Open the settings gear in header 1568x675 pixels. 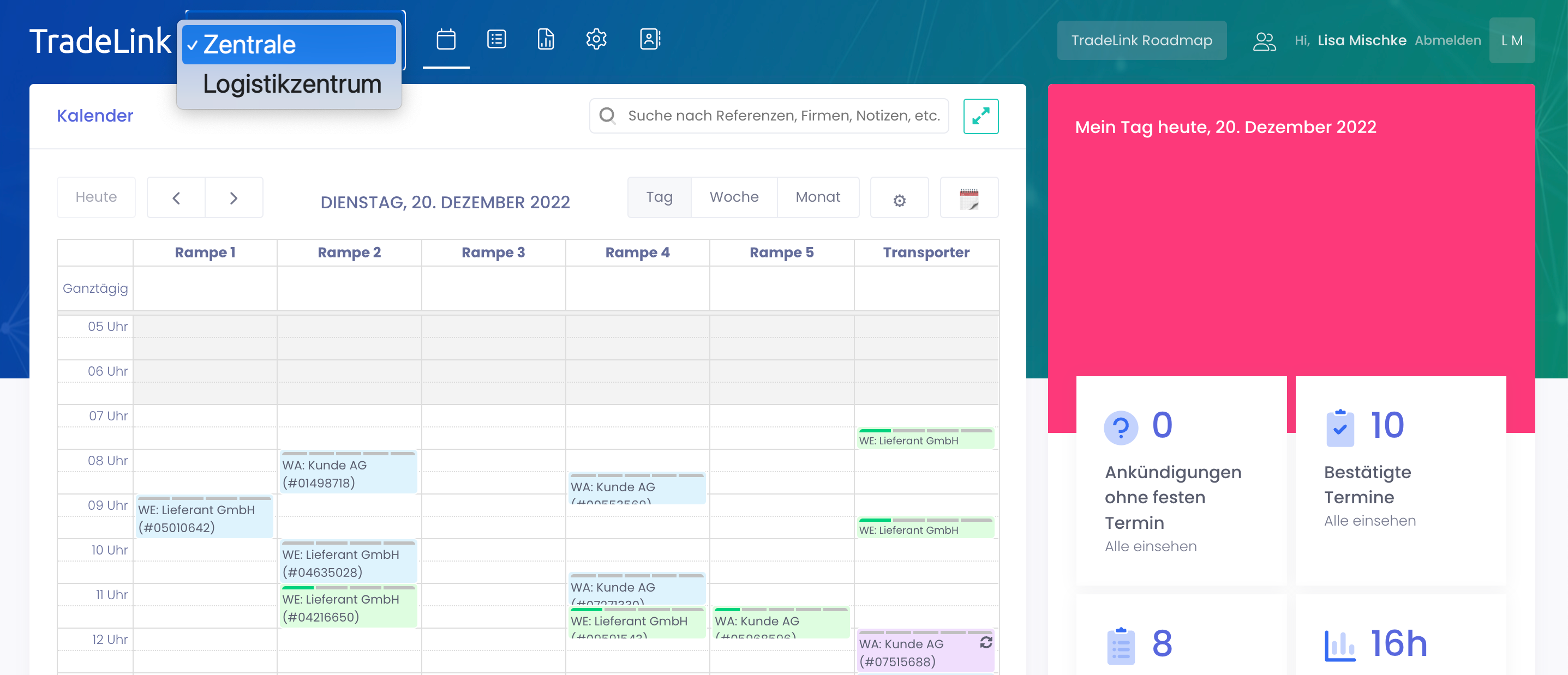coord(596,40)
